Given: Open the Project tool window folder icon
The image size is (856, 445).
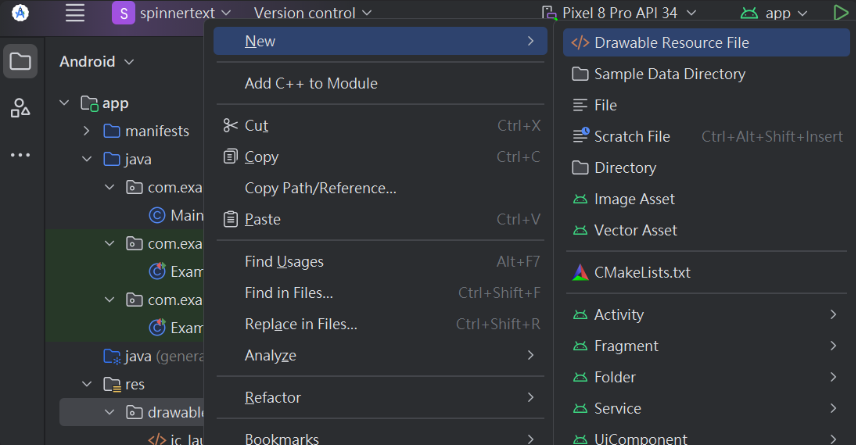Looking at the screenshot, I should (x=20, y=61).
